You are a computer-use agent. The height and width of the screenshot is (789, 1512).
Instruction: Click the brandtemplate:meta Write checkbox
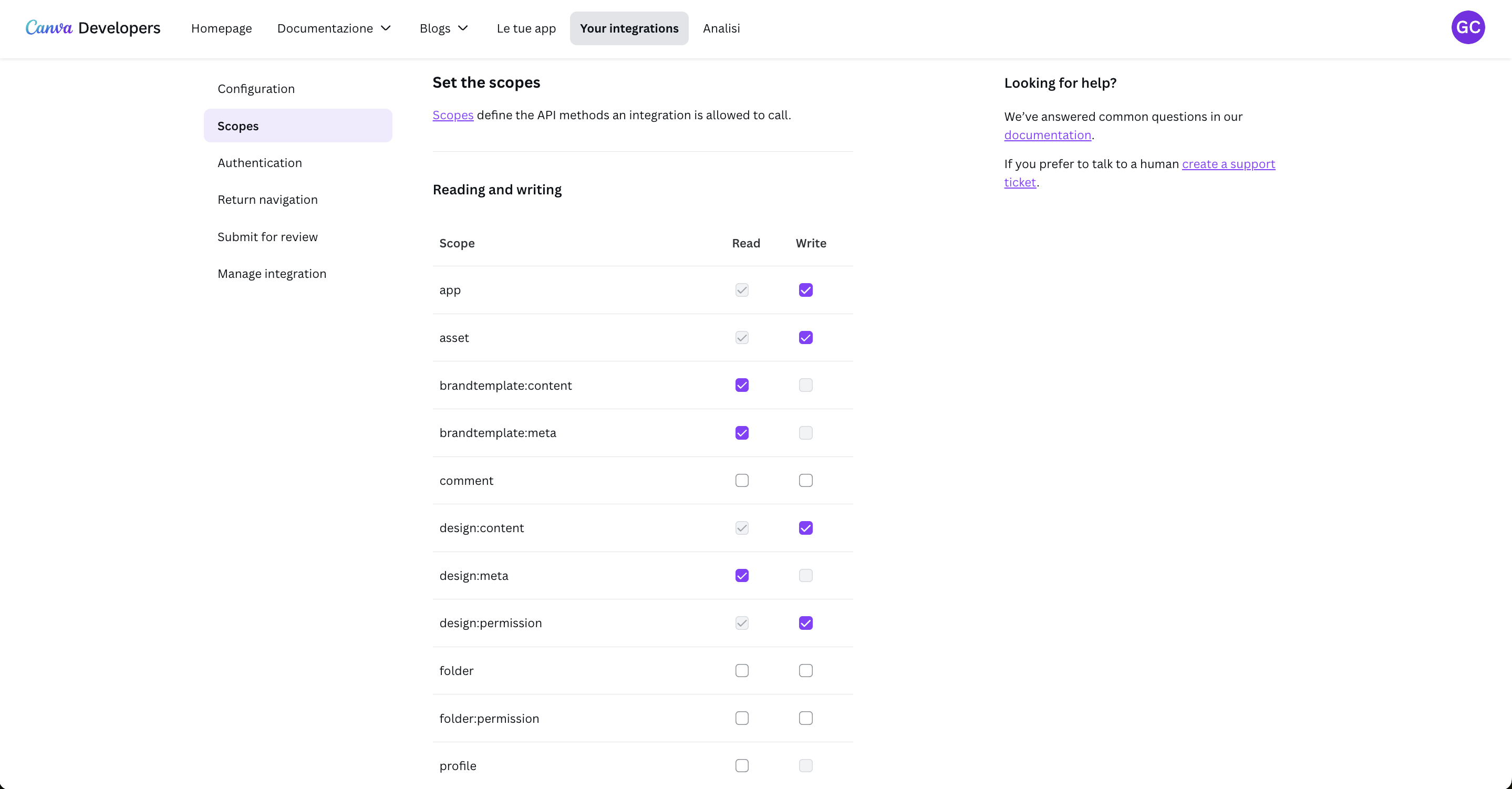(x=805, y=433)
